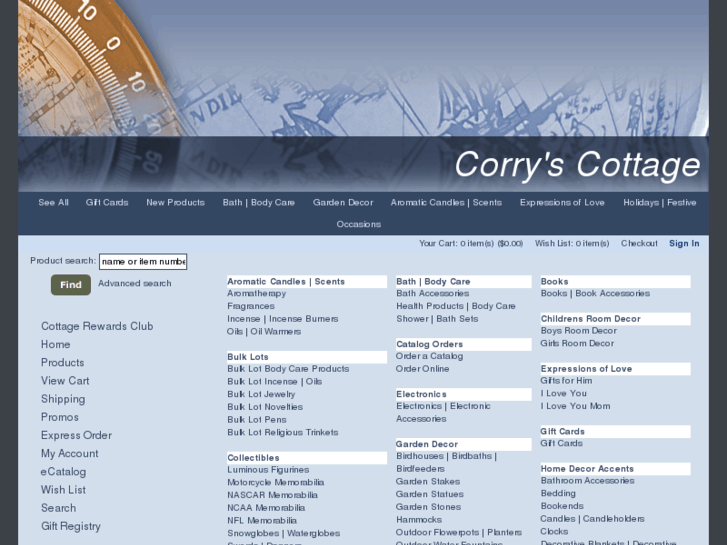Open My Account sidebar link
This screenshot has height=545, width=727.
click(70, 454)
